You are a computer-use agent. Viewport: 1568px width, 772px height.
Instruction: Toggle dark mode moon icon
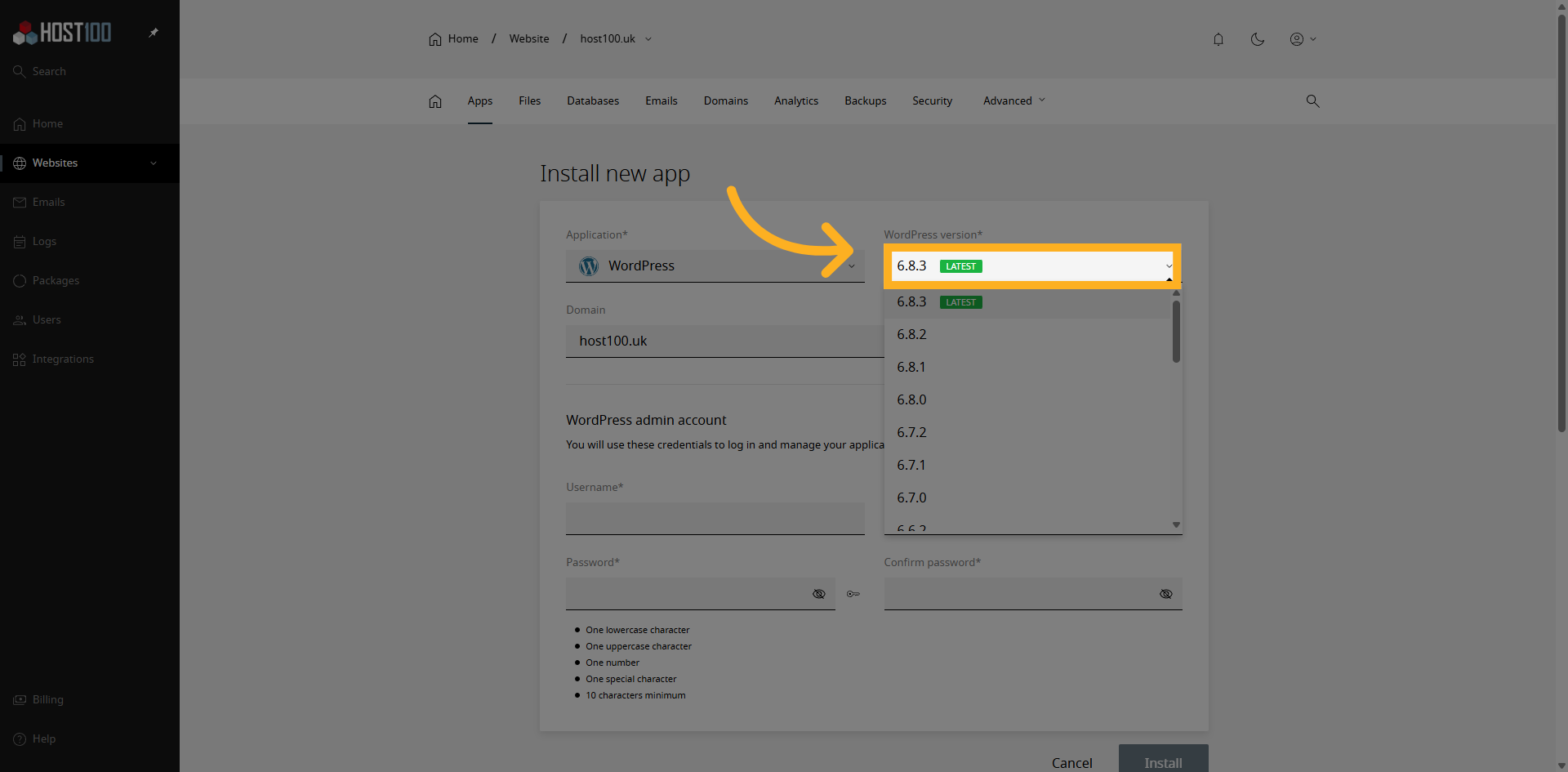[1258, 39]
